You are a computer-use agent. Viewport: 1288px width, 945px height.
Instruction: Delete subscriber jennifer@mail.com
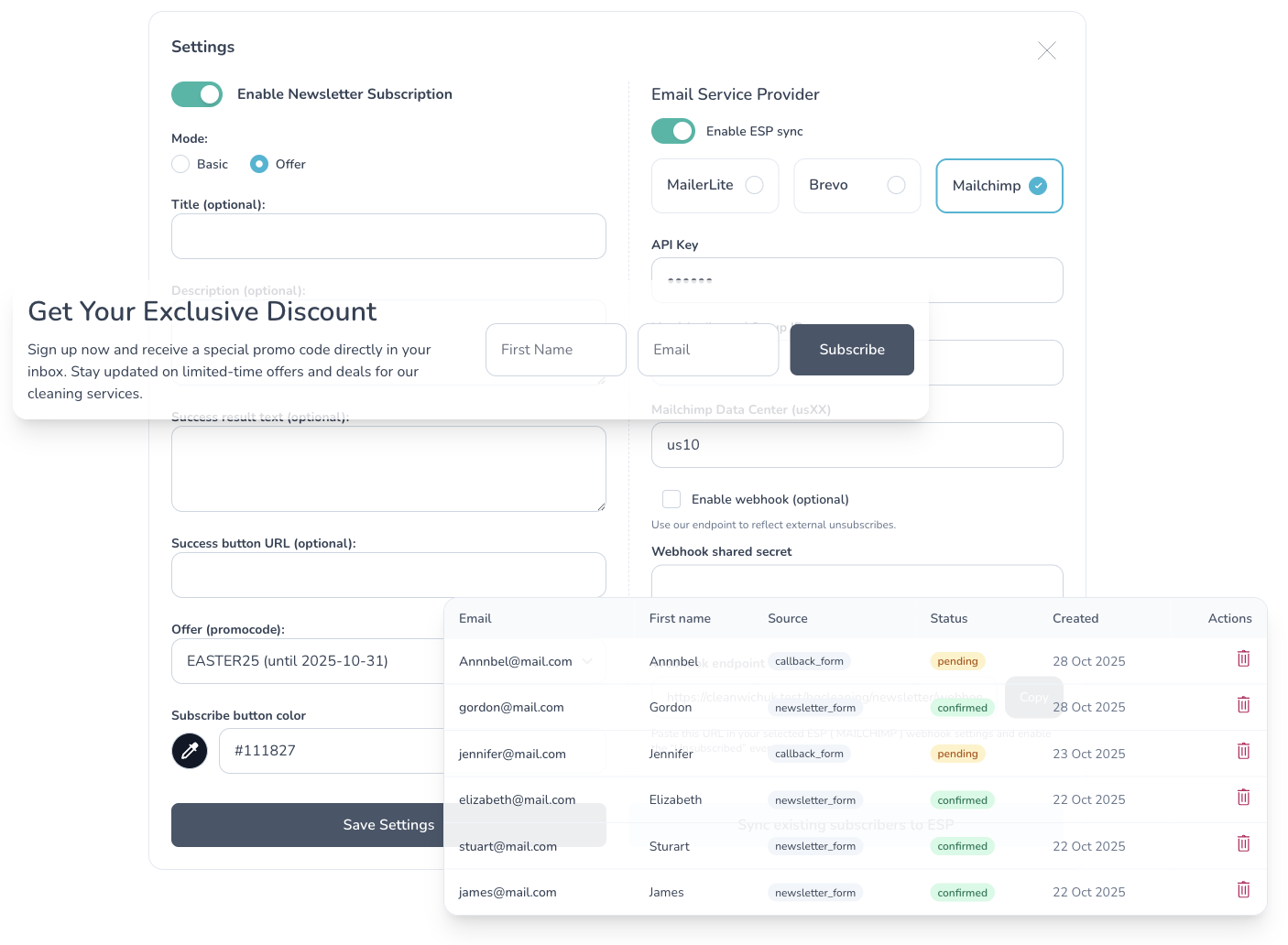point(1243,752)
